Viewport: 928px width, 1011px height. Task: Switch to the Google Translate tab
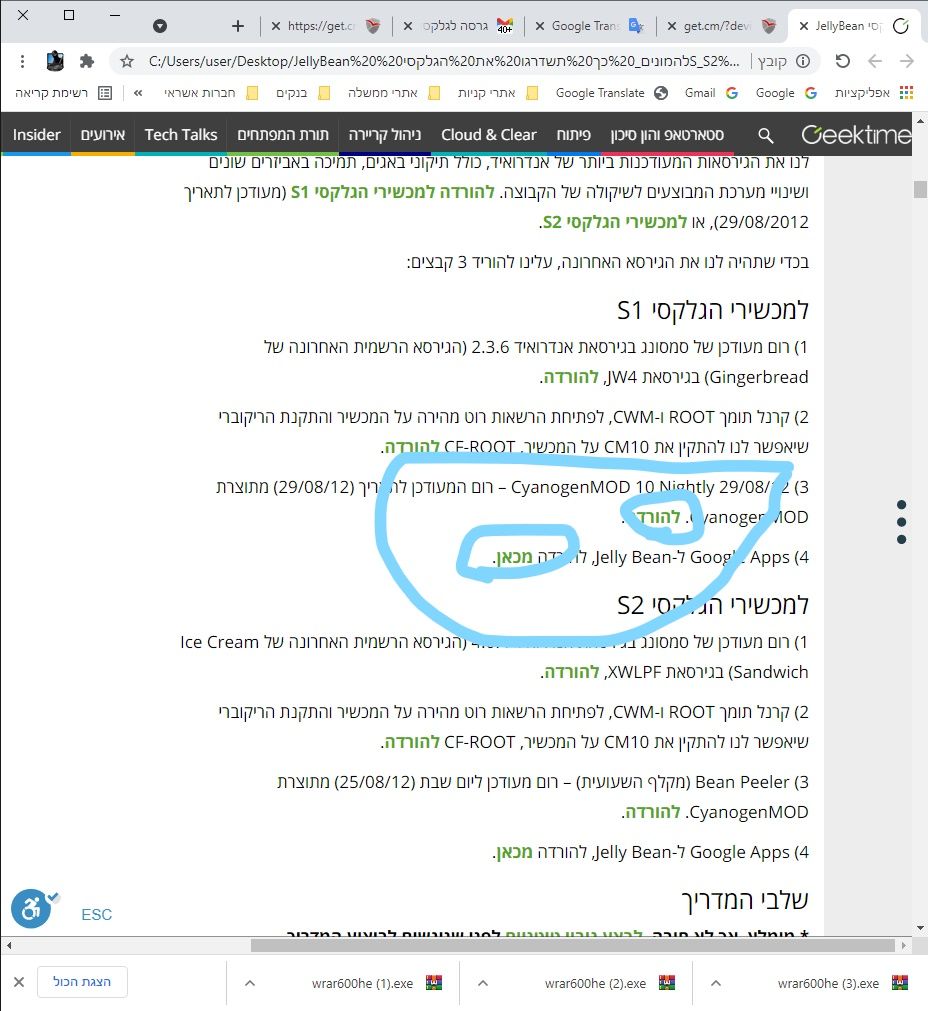click(x=590, y=26)
